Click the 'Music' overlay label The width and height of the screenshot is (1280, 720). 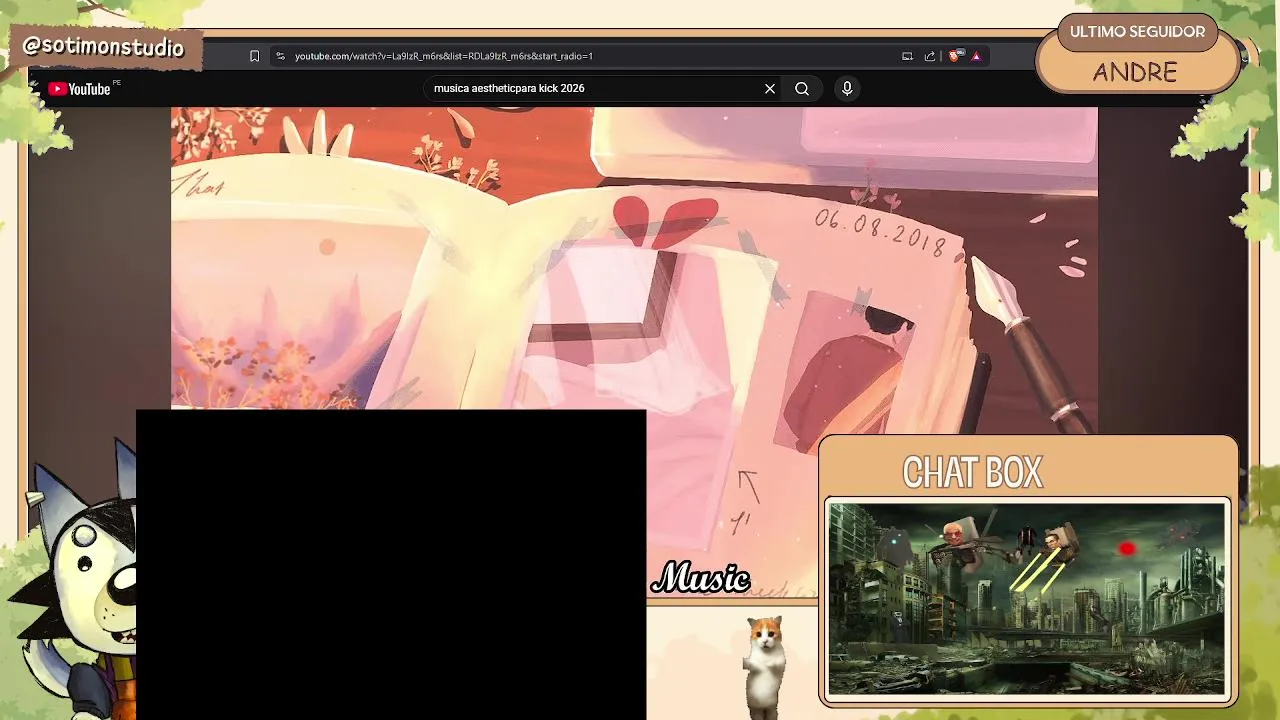tap(700, 578)
